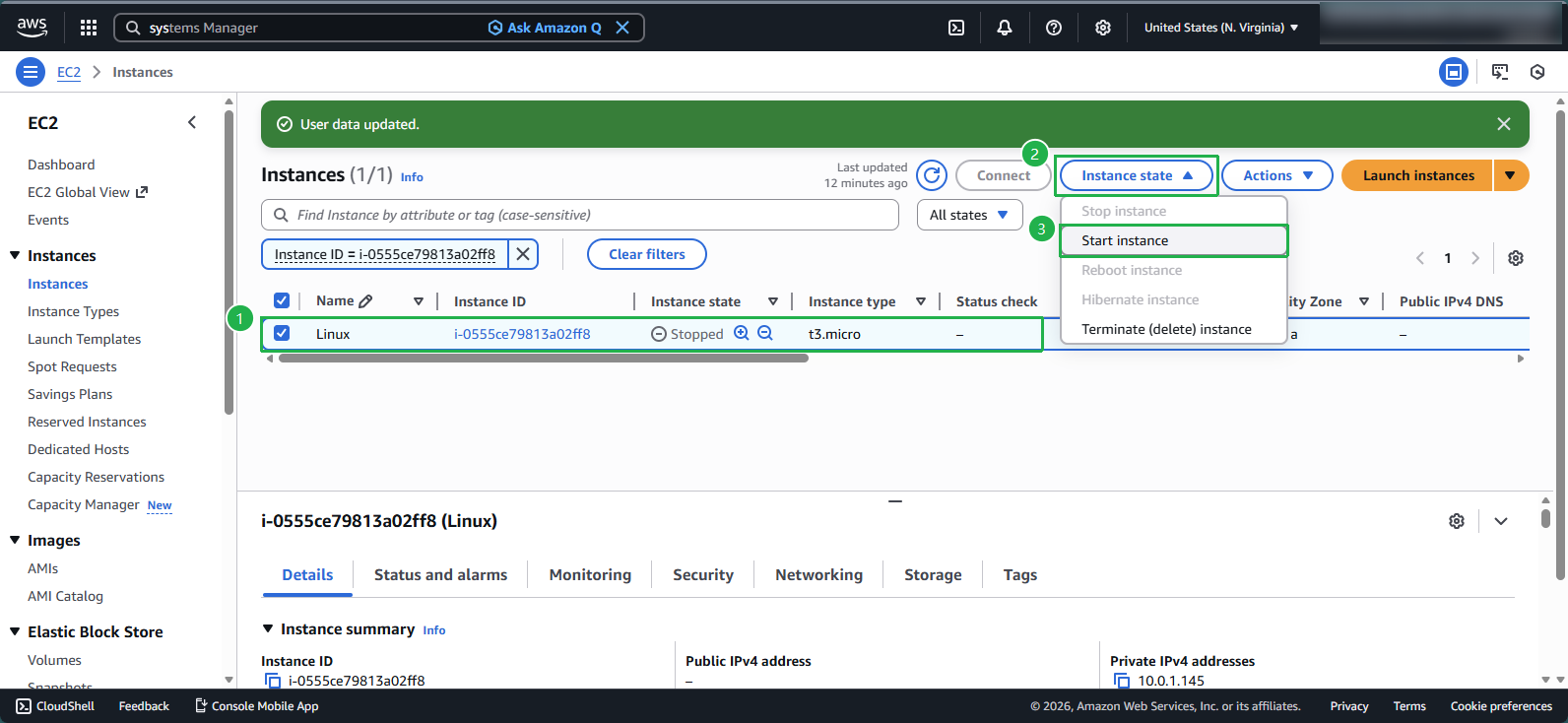Collapse the Instance summary section
1568x723 pixels.
click(267, 628)
